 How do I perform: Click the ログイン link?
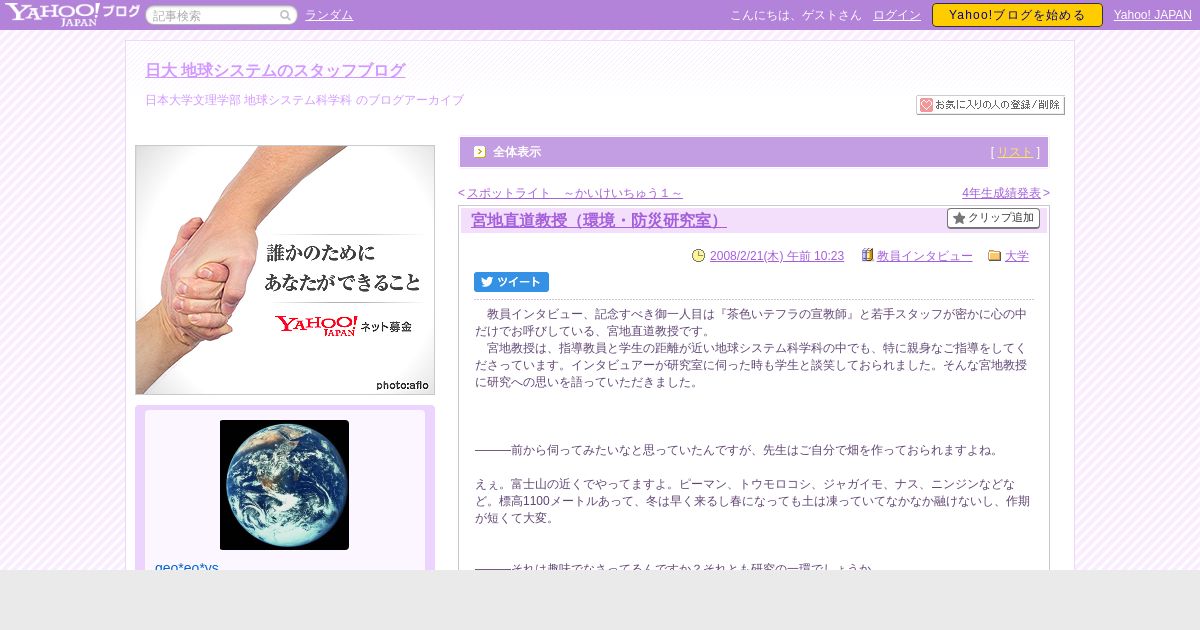pos(897,15)
